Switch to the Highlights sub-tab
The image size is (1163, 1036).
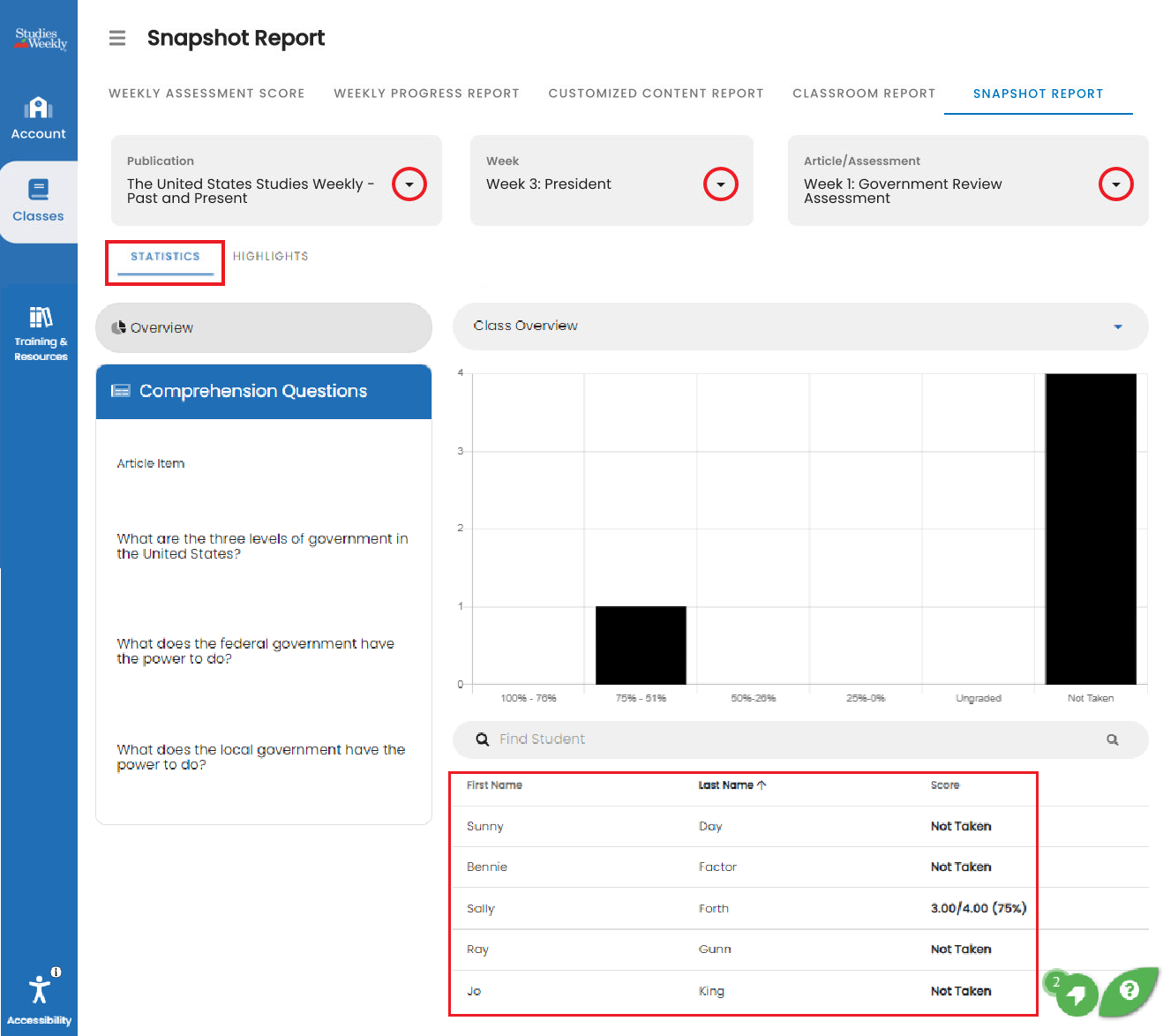271,257
